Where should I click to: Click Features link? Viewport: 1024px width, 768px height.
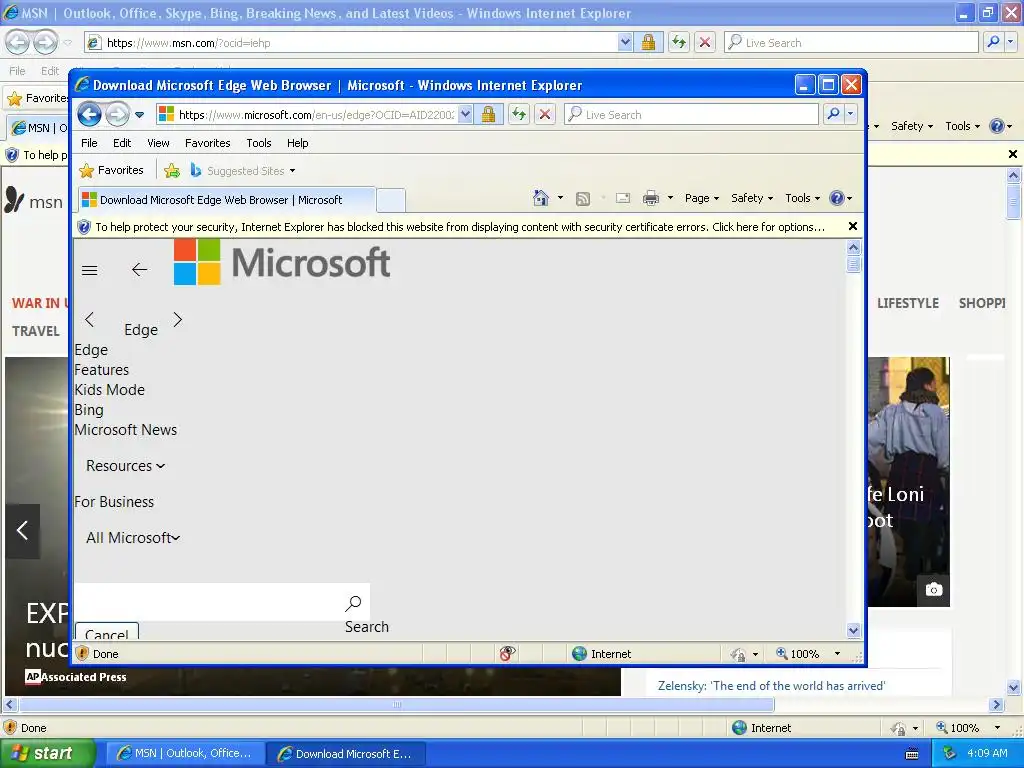point(101,370)
